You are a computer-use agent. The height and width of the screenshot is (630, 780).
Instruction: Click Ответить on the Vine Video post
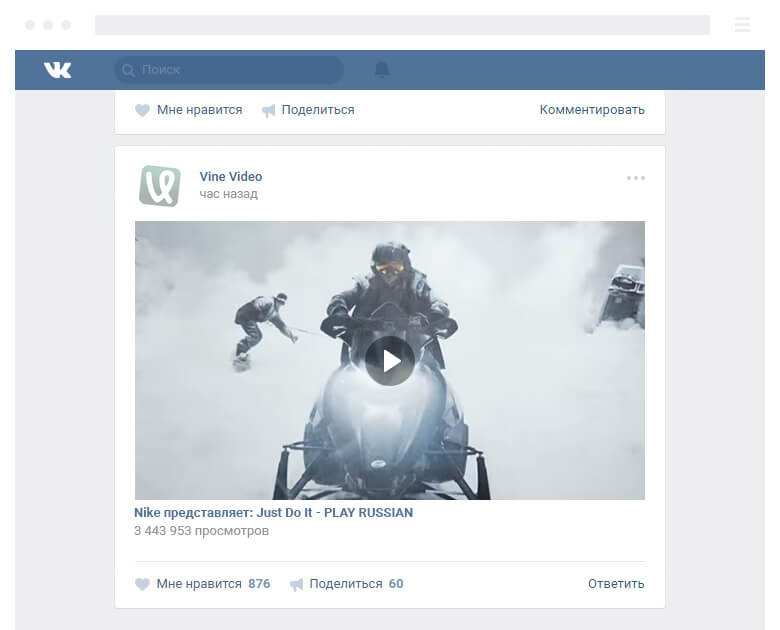point(616,584)
